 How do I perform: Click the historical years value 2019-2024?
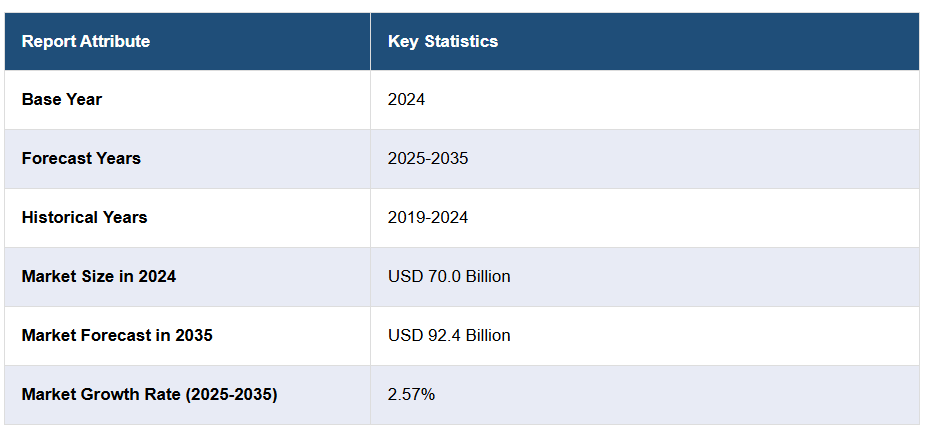(428, 217)
